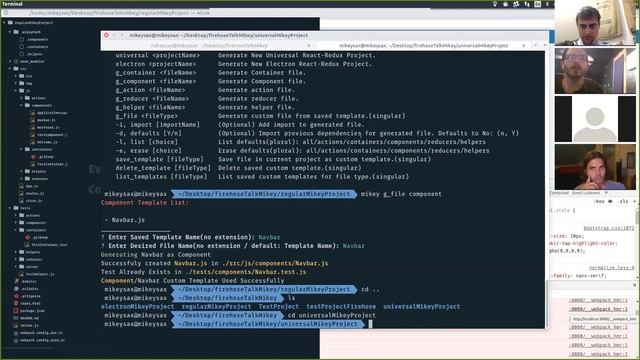Open Computed tab in DevTools
The height and width of the screenshot is (360, 640).
click(559, 193)
